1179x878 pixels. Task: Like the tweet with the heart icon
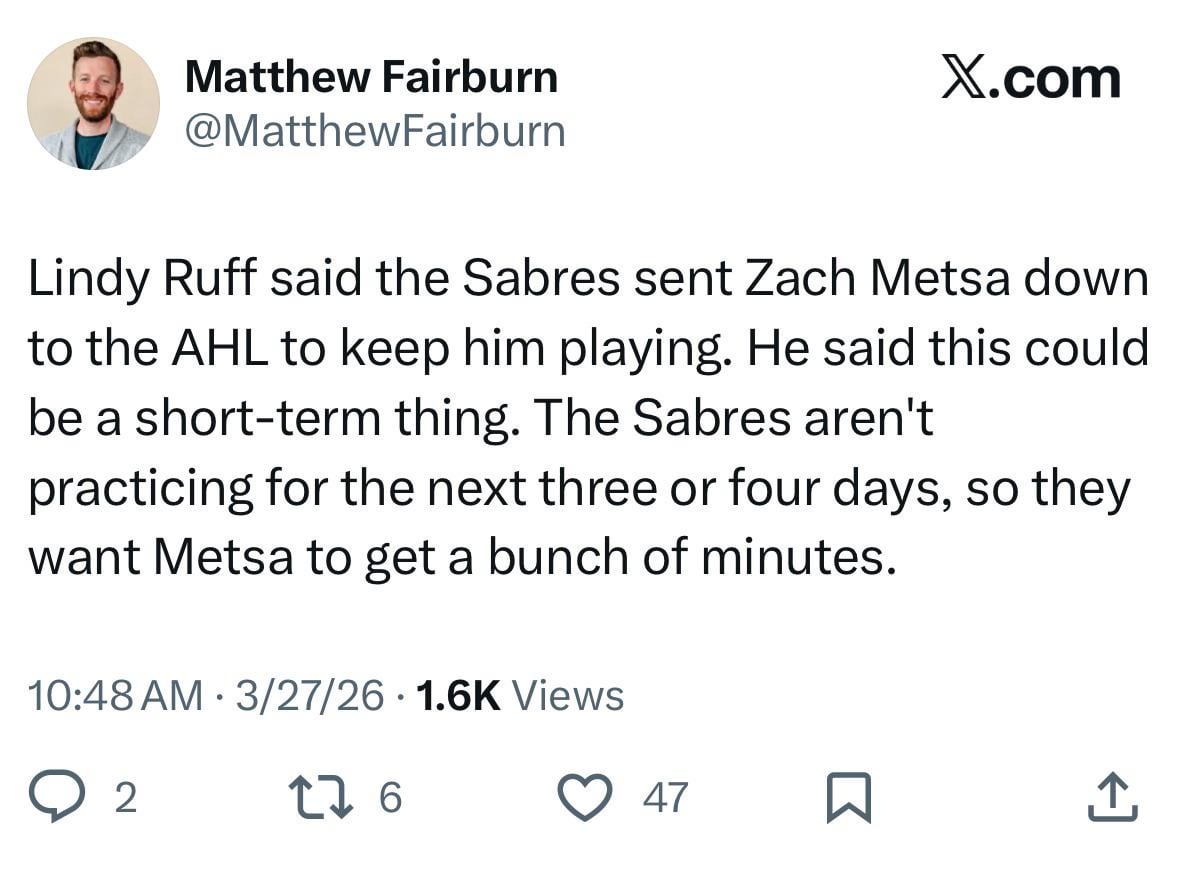click(x=585, y=797)
